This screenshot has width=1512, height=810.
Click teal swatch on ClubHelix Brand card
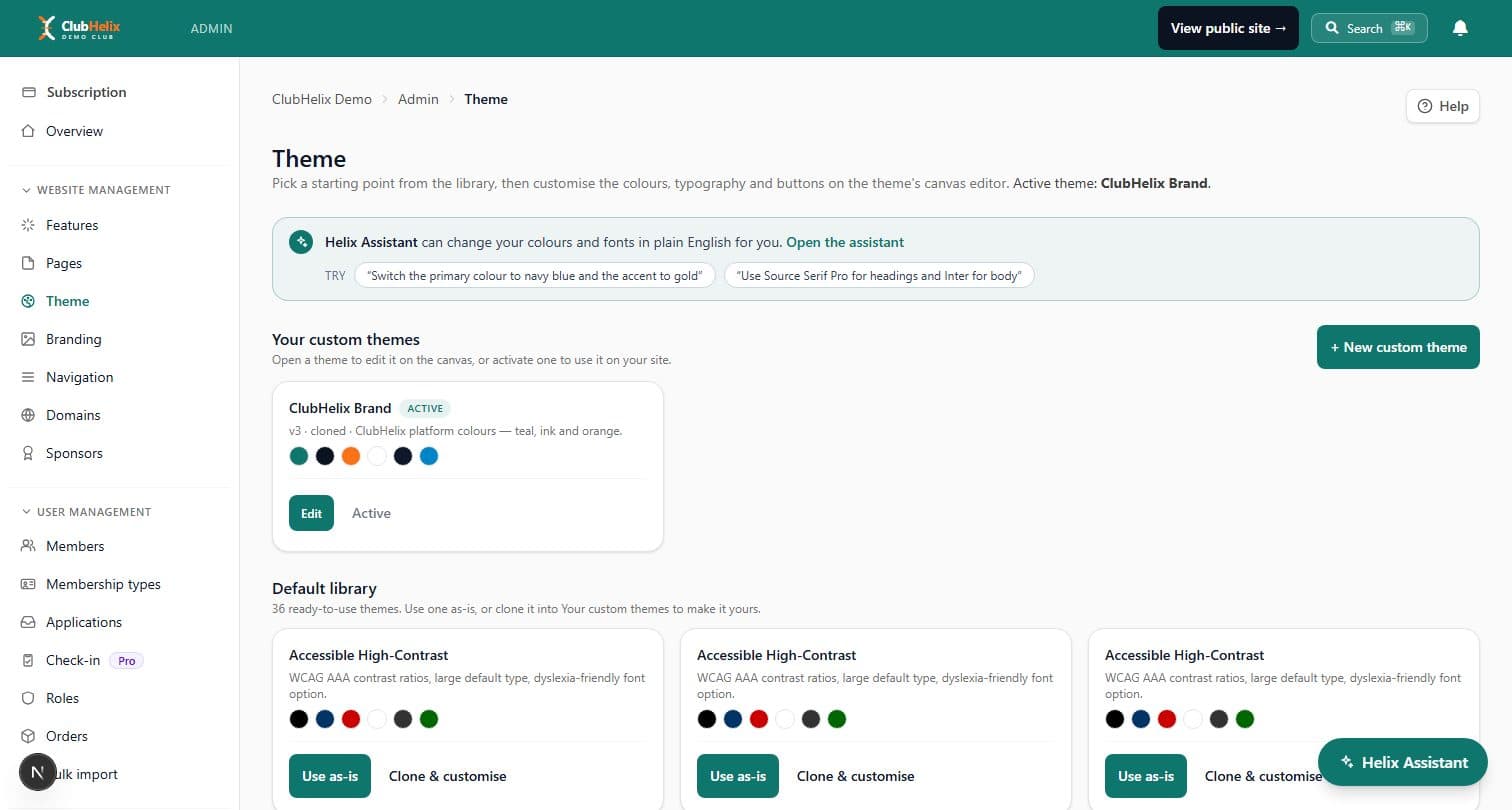coord(298,456)
